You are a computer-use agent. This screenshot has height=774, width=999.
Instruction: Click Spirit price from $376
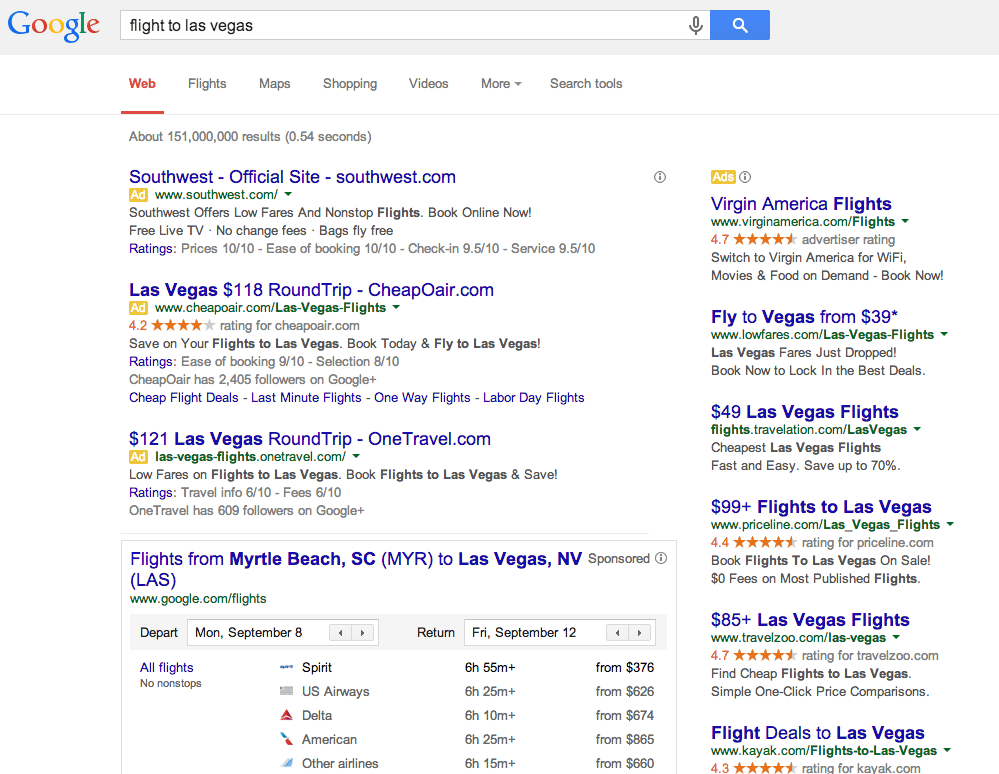point(624,667)
